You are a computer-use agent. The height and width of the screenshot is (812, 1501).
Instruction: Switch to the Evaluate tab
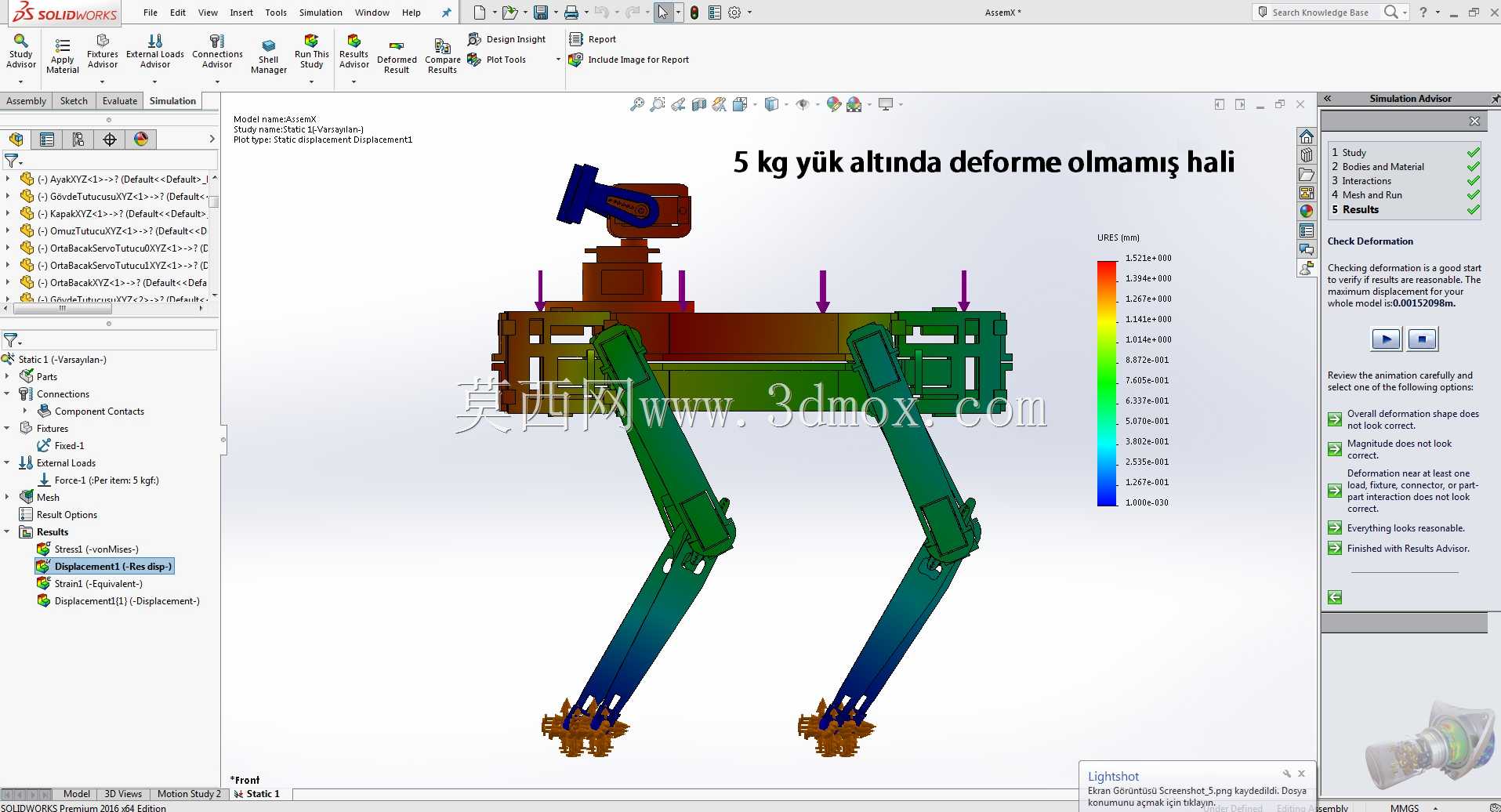tap(120, 101)
